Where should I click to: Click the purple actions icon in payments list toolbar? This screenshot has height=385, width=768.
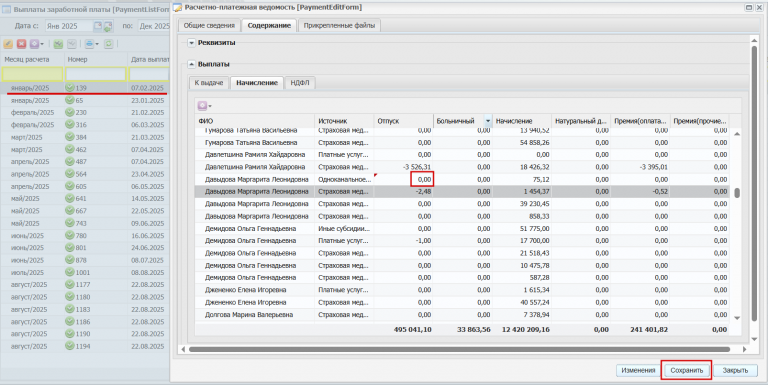[x=34, y=44]
